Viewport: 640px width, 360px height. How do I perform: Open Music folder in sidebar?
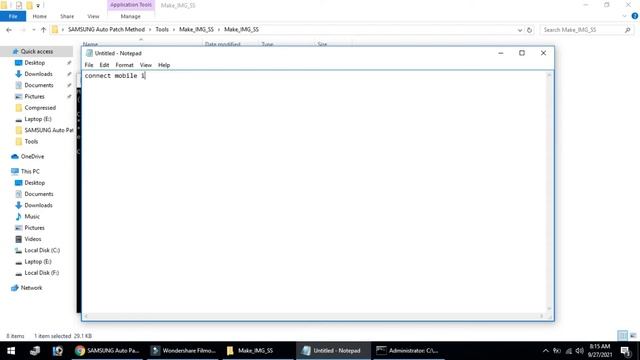click(x=32, y=216)
